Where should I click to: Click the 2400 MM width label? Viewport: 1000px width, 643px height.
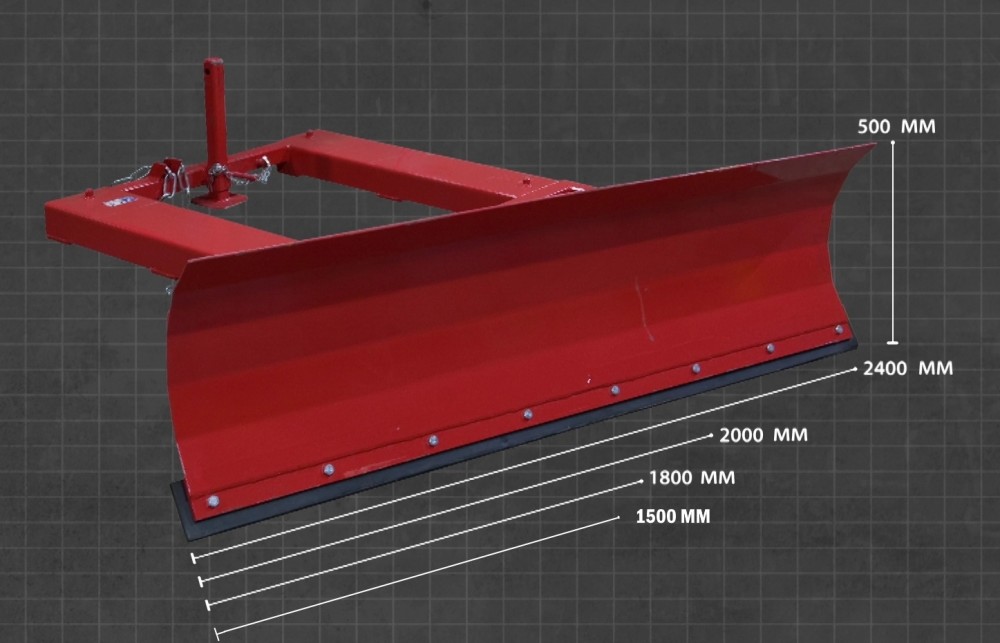[908, 368]
